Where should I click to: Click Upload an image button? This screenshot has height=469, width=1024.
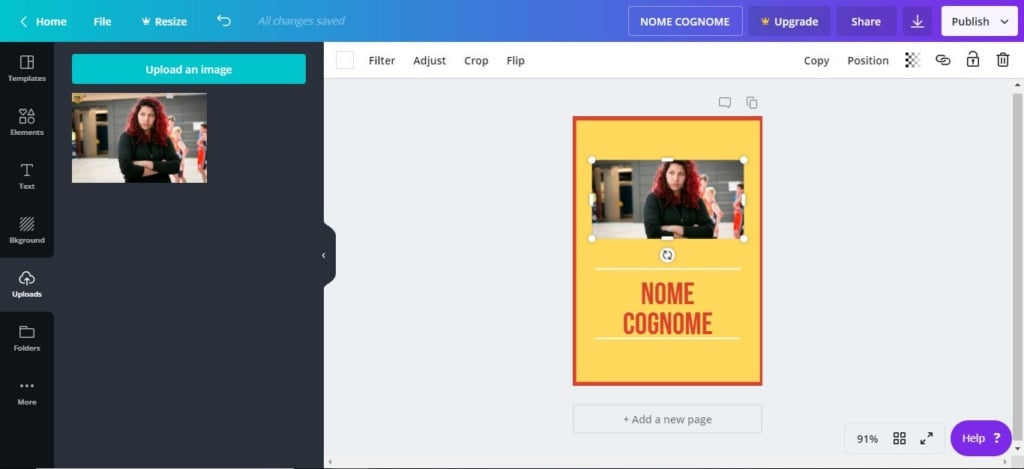(189, 69)
